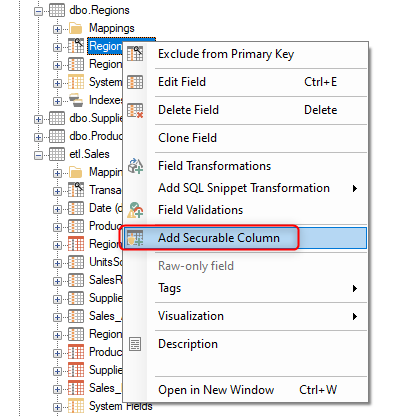This screenshot has width=398, height=417.
Task: Select the etl.Sales table in tree
Action: pos(89,154)
